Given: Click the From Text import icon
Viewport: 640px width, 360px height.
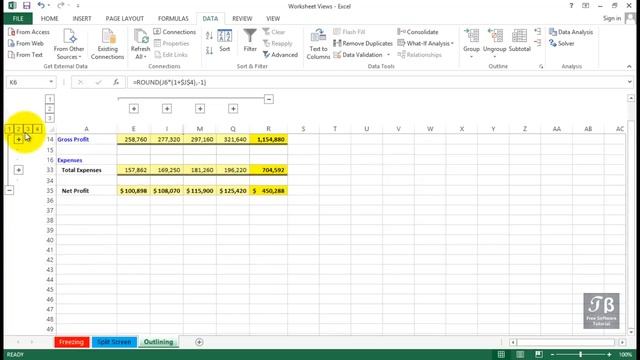Looking at the screenshot, I should [x=11, y=54].
